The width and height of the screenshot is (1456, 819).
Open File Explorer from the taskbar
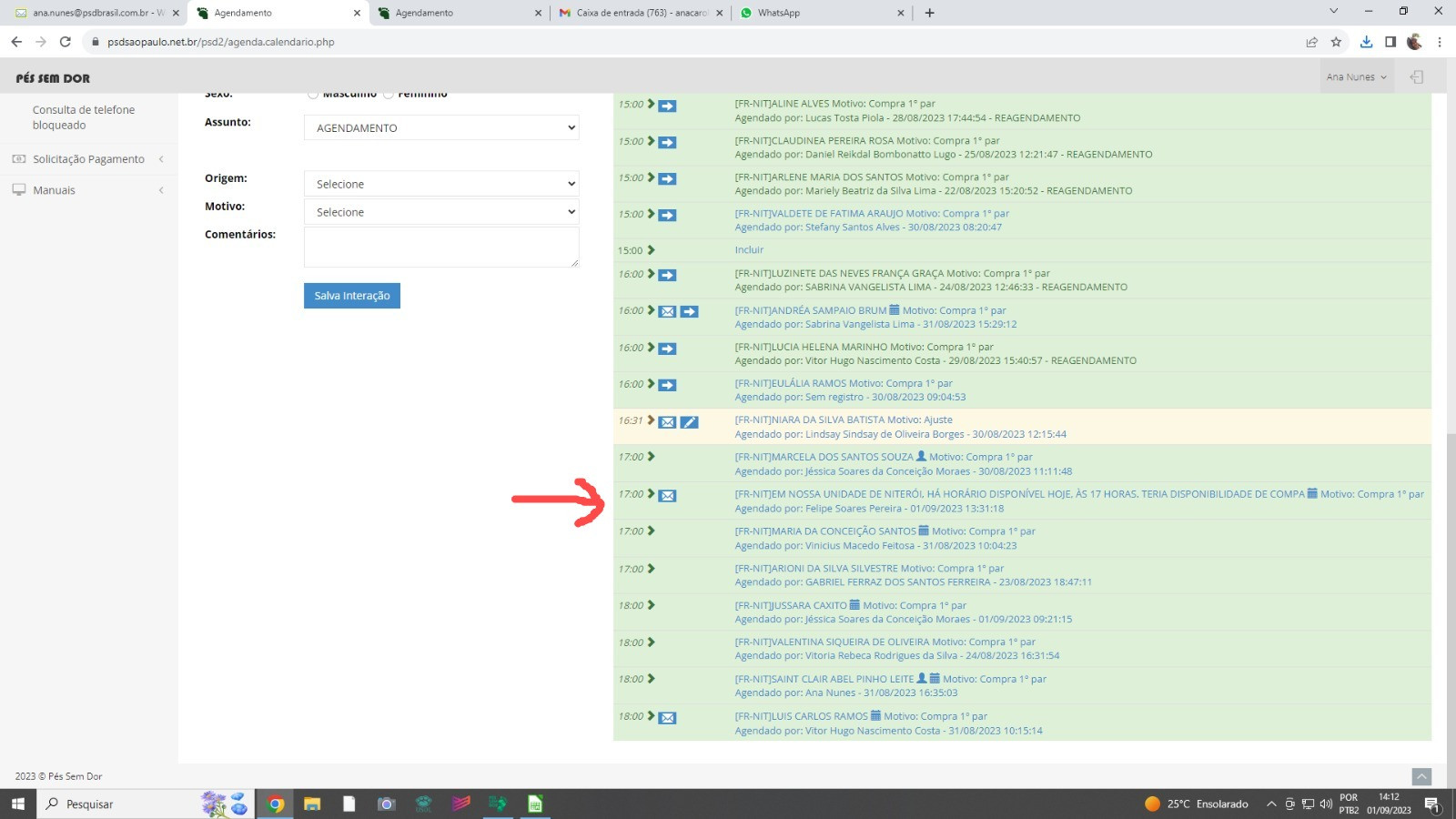[312, 804]
